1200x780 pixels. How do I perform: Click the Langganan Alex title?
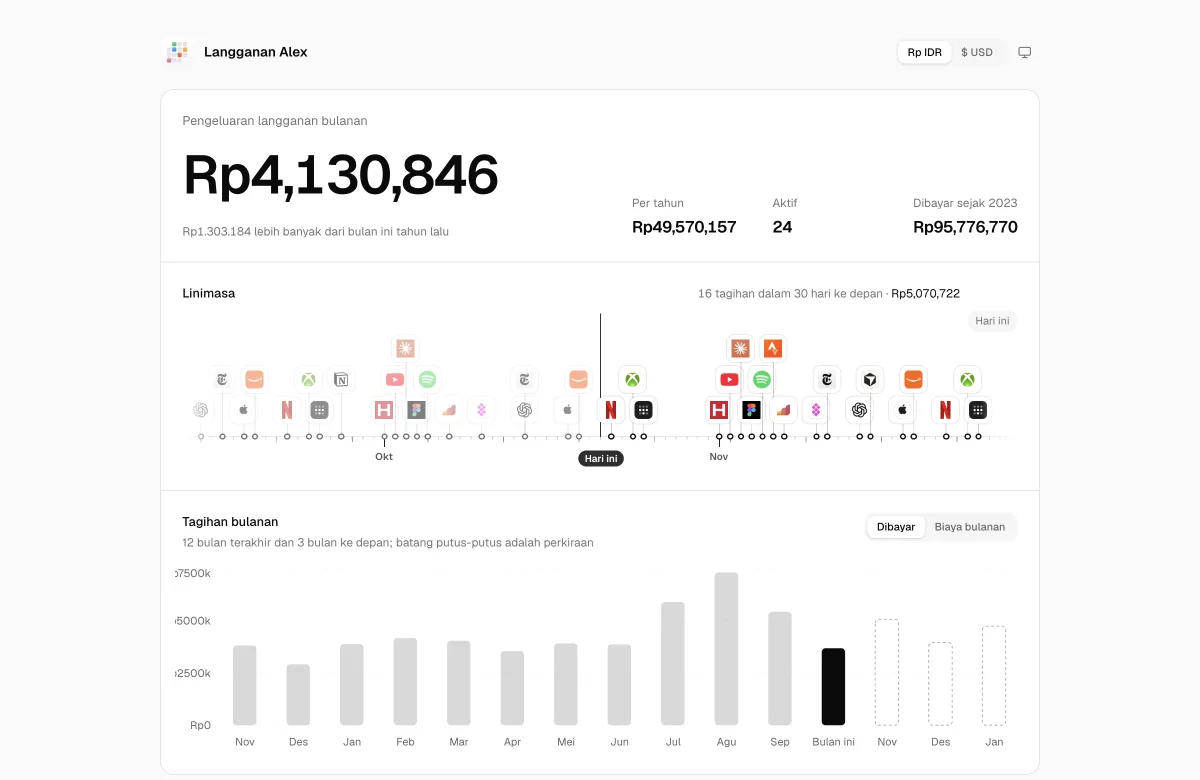coord(256,52)
